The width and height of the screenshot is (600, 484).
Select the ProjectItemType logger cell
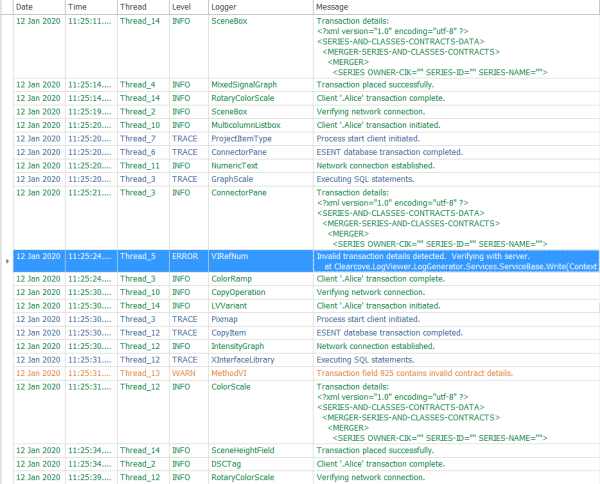click(x=261, y=139)
